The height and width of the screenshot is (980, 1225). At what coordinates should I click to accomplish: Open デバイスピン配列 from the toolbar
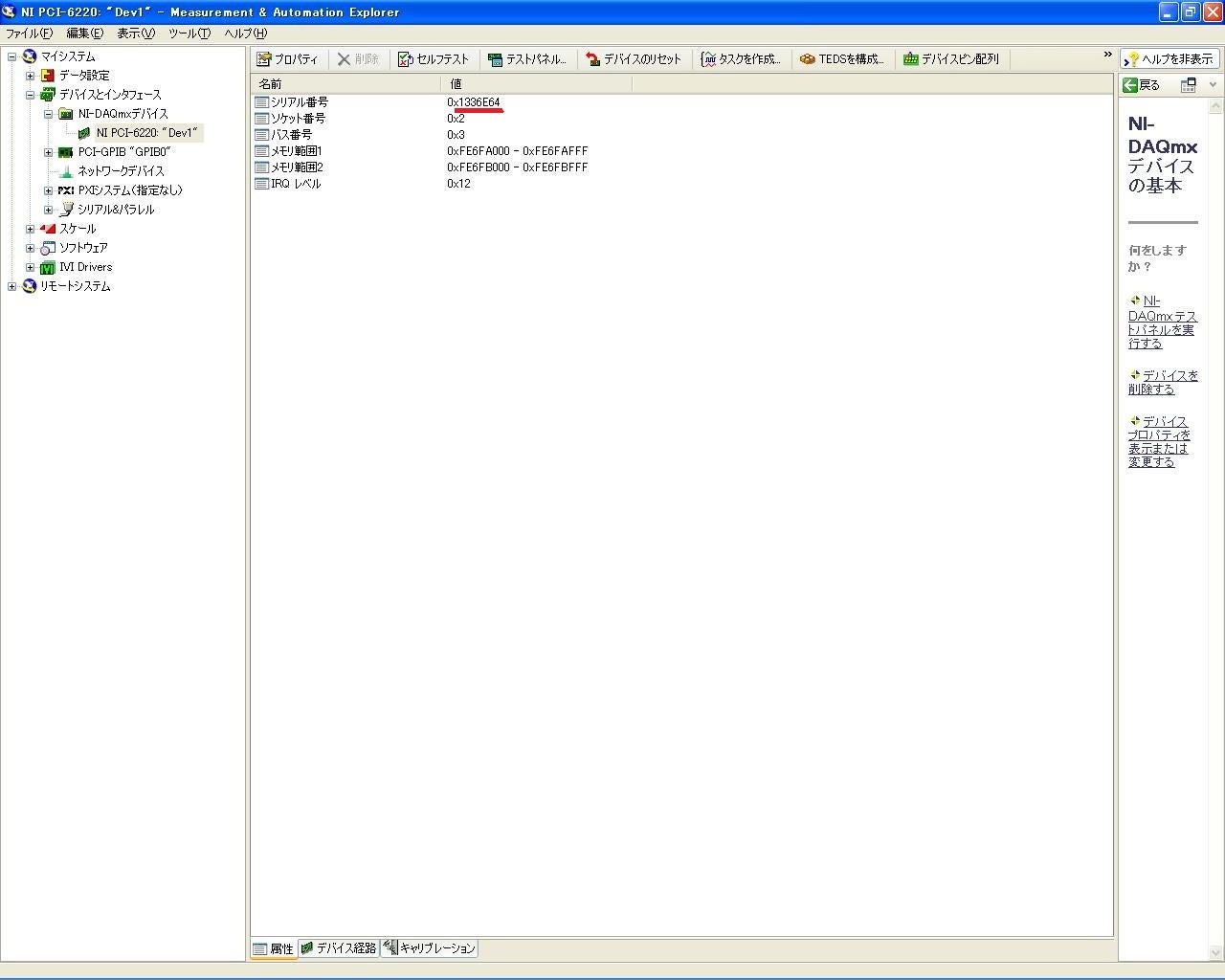[951, 59]
